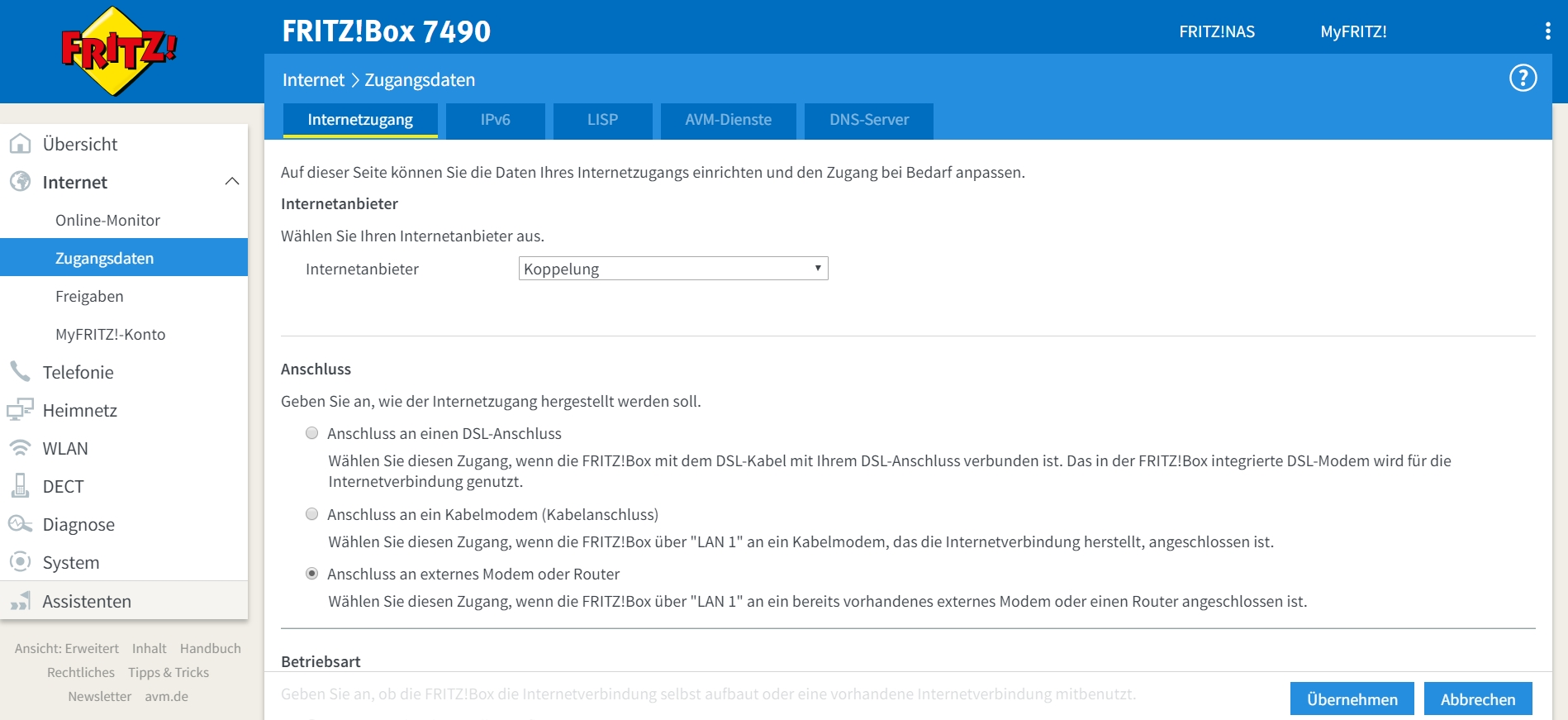Open the Zugangsdaten submenu item
The width and height of the screenshot is (1568, 720).
click(124, 257)
